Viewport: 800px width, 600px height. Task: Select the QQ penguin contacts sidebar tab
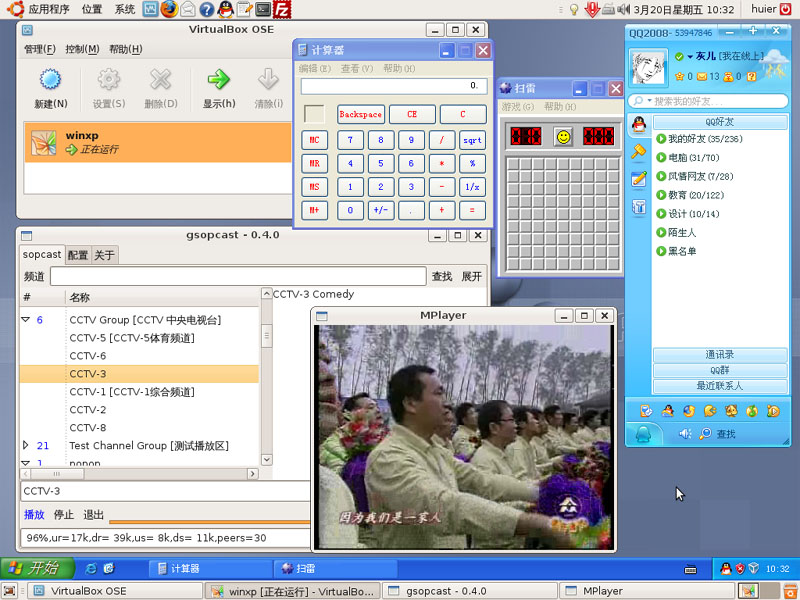pos(639,124)
